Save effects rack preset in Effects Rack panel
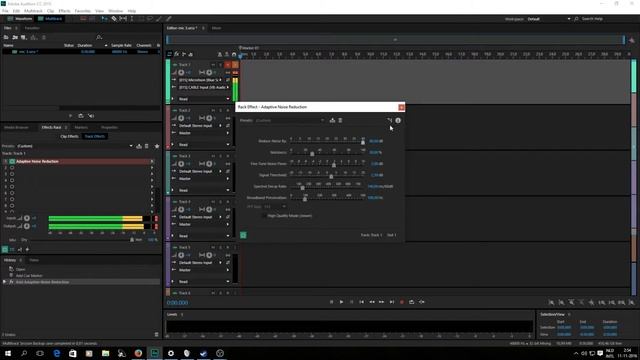This screenshot has width=640, height=360. tap(139, 146)
